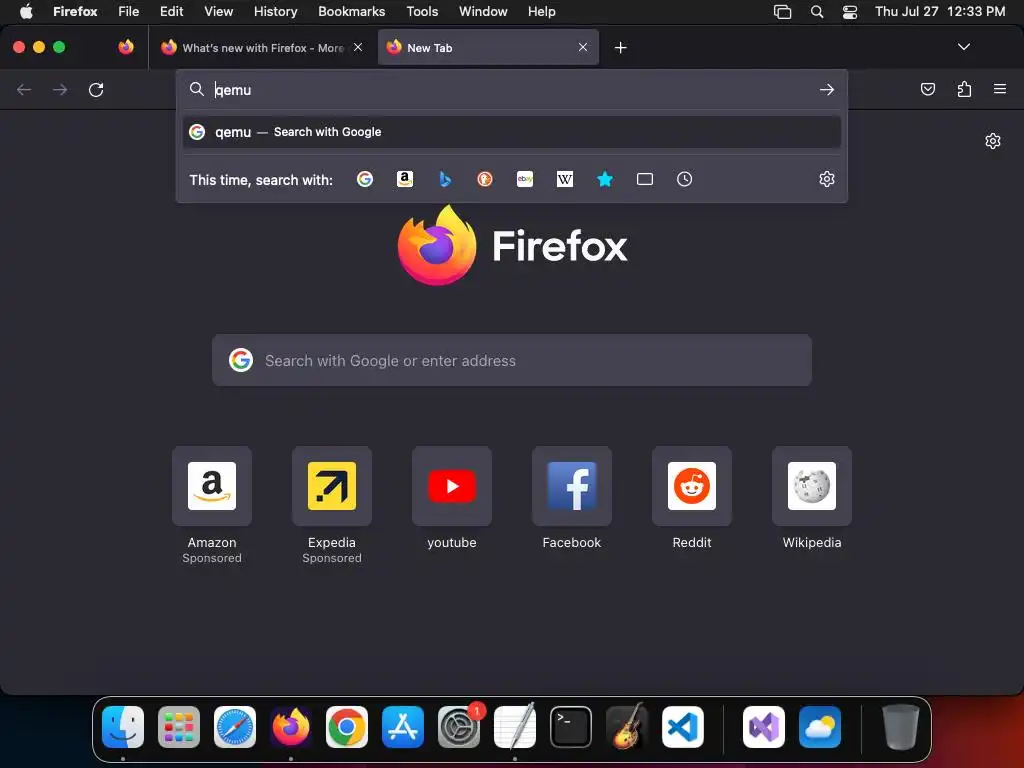Viewport: 1024px width, 768px height.
Task: Search this time with eBay icon
Action: (x=525, y=179)
